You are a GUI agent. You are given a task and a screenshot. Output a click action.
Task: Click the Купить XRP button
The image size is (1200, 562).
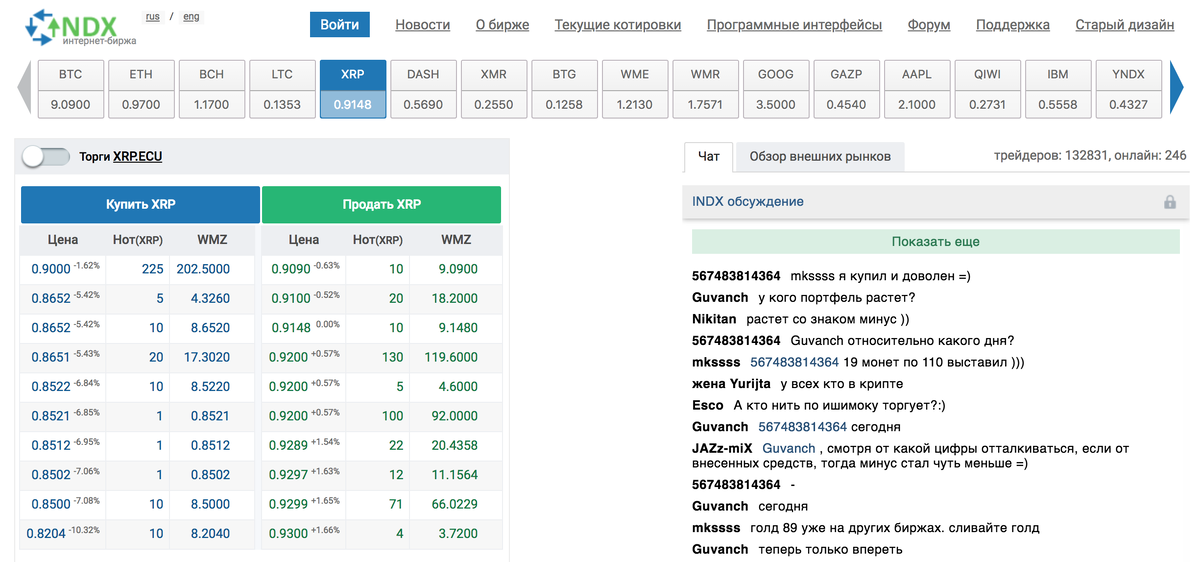140,204
